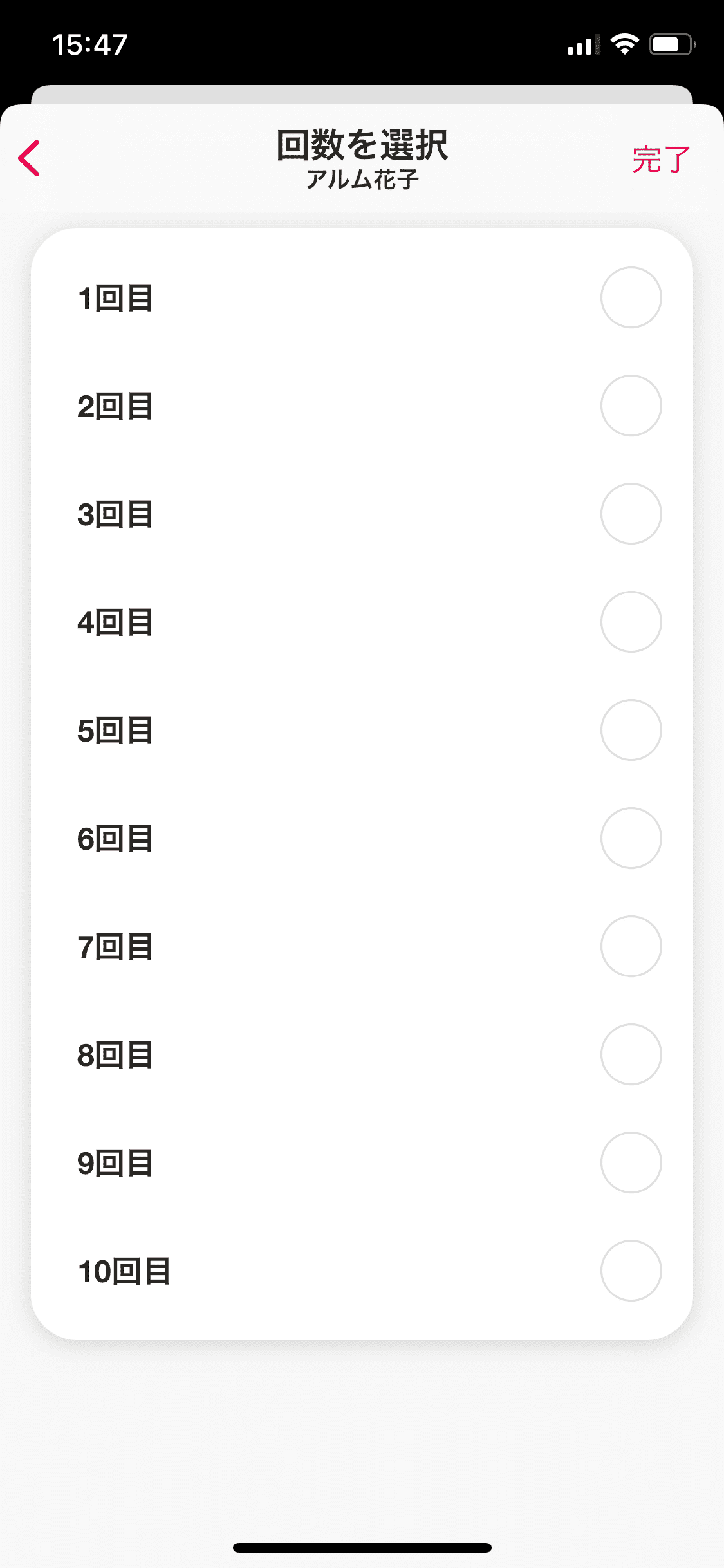Tap the 1回目 row label
The height and width of the screenshot is (1568, 724).
point(115,299)
